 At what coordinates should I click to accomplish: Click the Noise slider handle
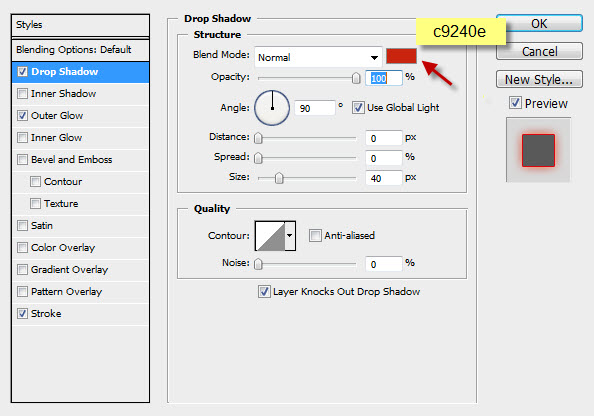point(258,264)
